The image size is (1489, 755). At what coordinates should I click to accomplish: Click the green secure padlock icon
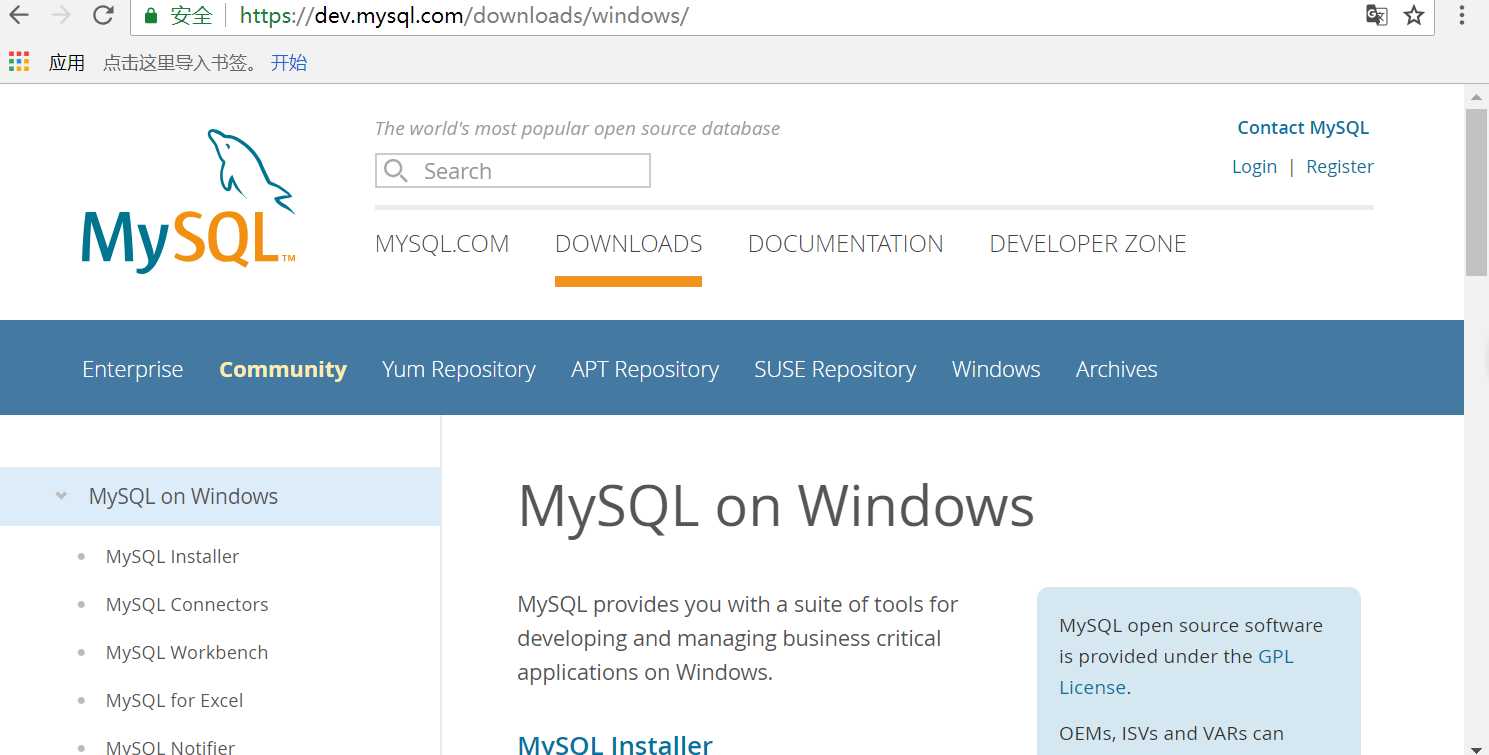151,15
